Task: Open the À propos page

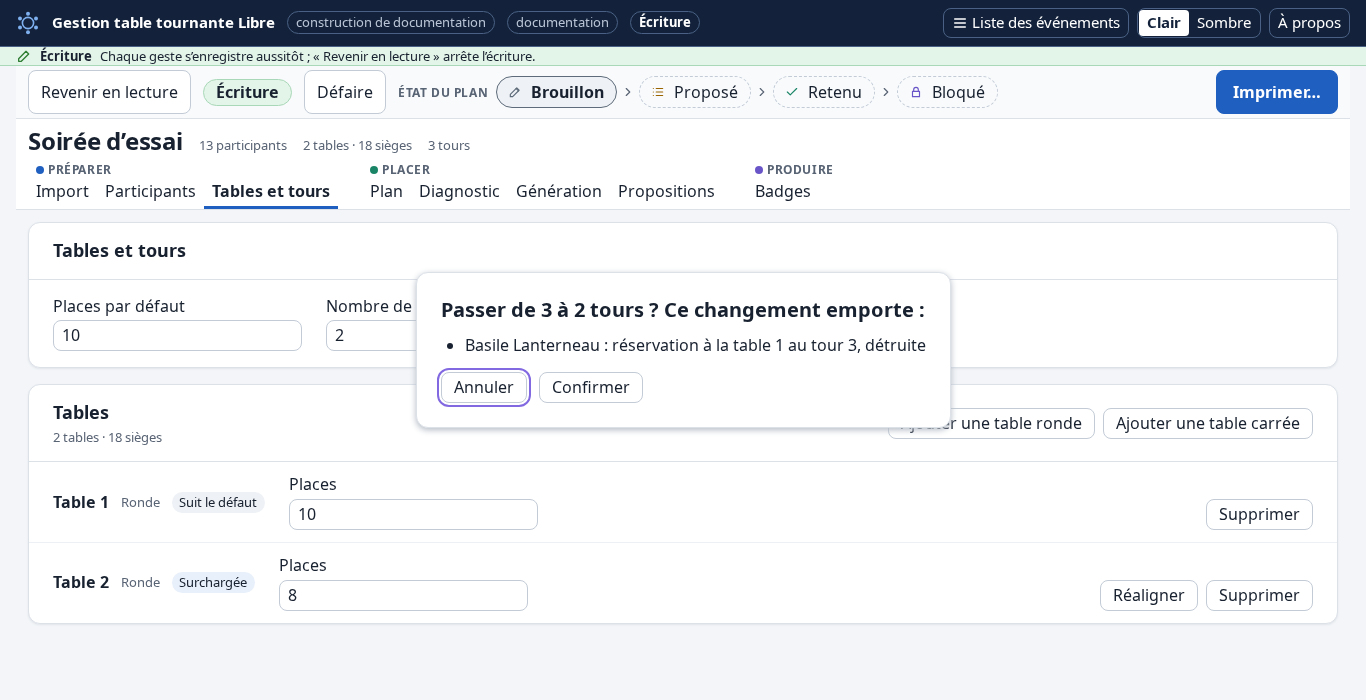Action: (x=1309, y=23)
